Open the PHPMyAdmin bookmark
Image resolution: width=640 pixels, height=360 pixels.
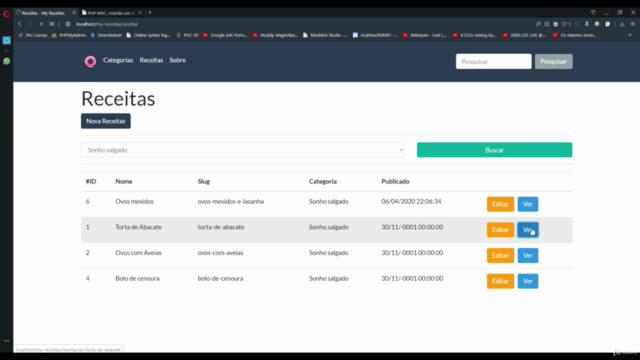pyautogui.click(x=69, y=35)
